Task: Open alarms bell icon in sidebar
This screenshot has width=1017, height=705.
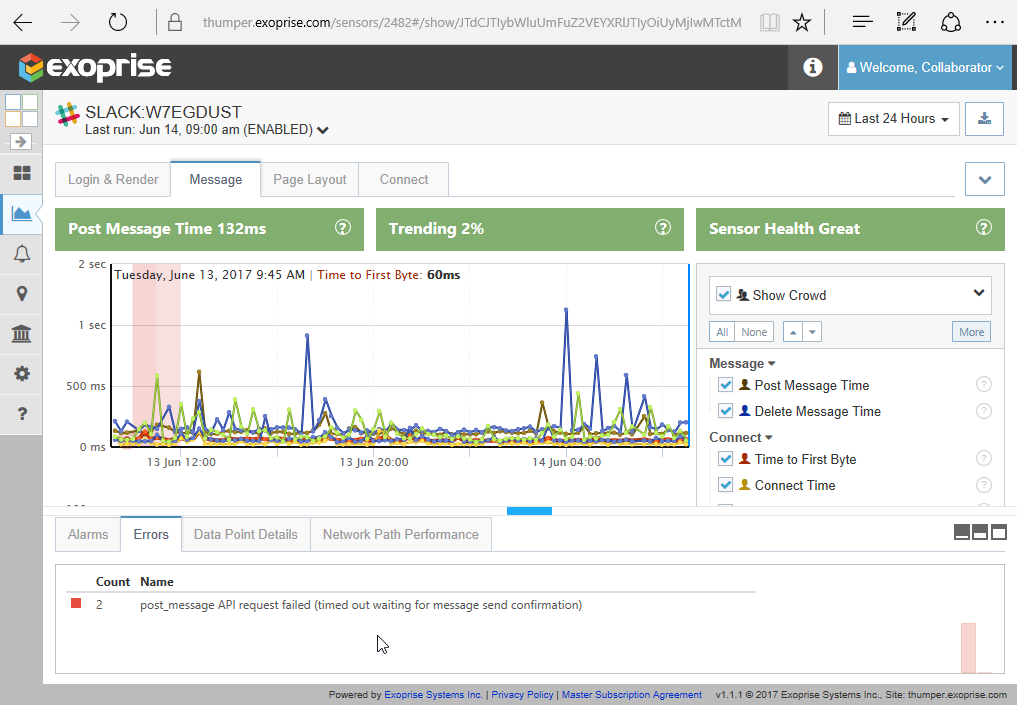Action: [x=21, y=254]
